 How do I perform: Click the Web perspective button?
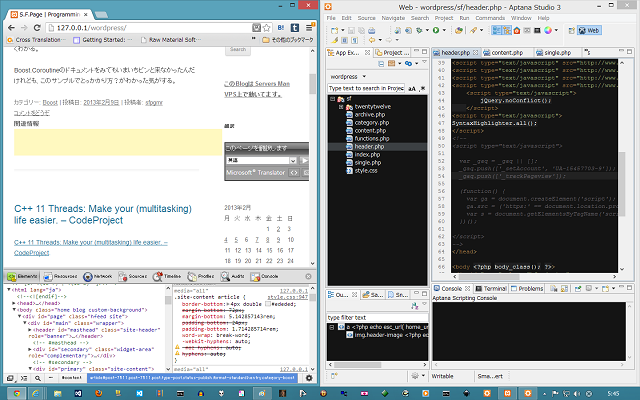tap(591, 30)
